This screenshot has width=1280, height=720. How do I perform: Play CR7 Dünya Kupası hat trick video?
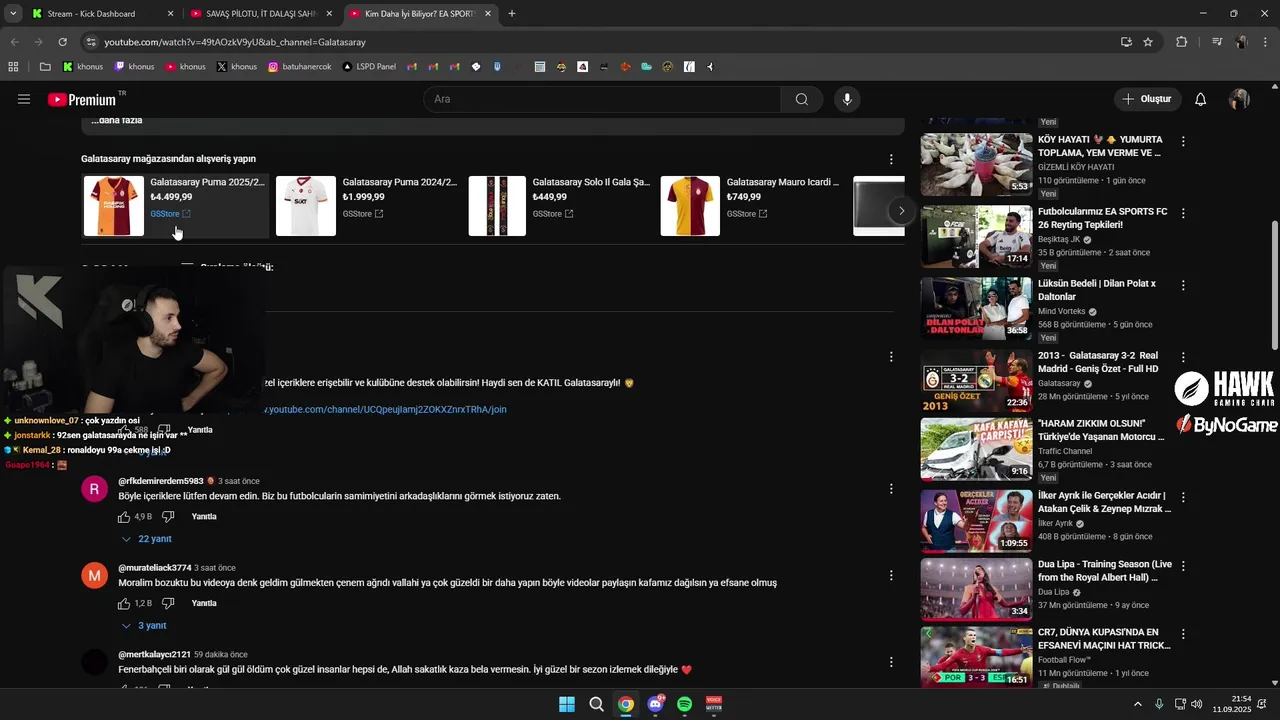point(976,657)
